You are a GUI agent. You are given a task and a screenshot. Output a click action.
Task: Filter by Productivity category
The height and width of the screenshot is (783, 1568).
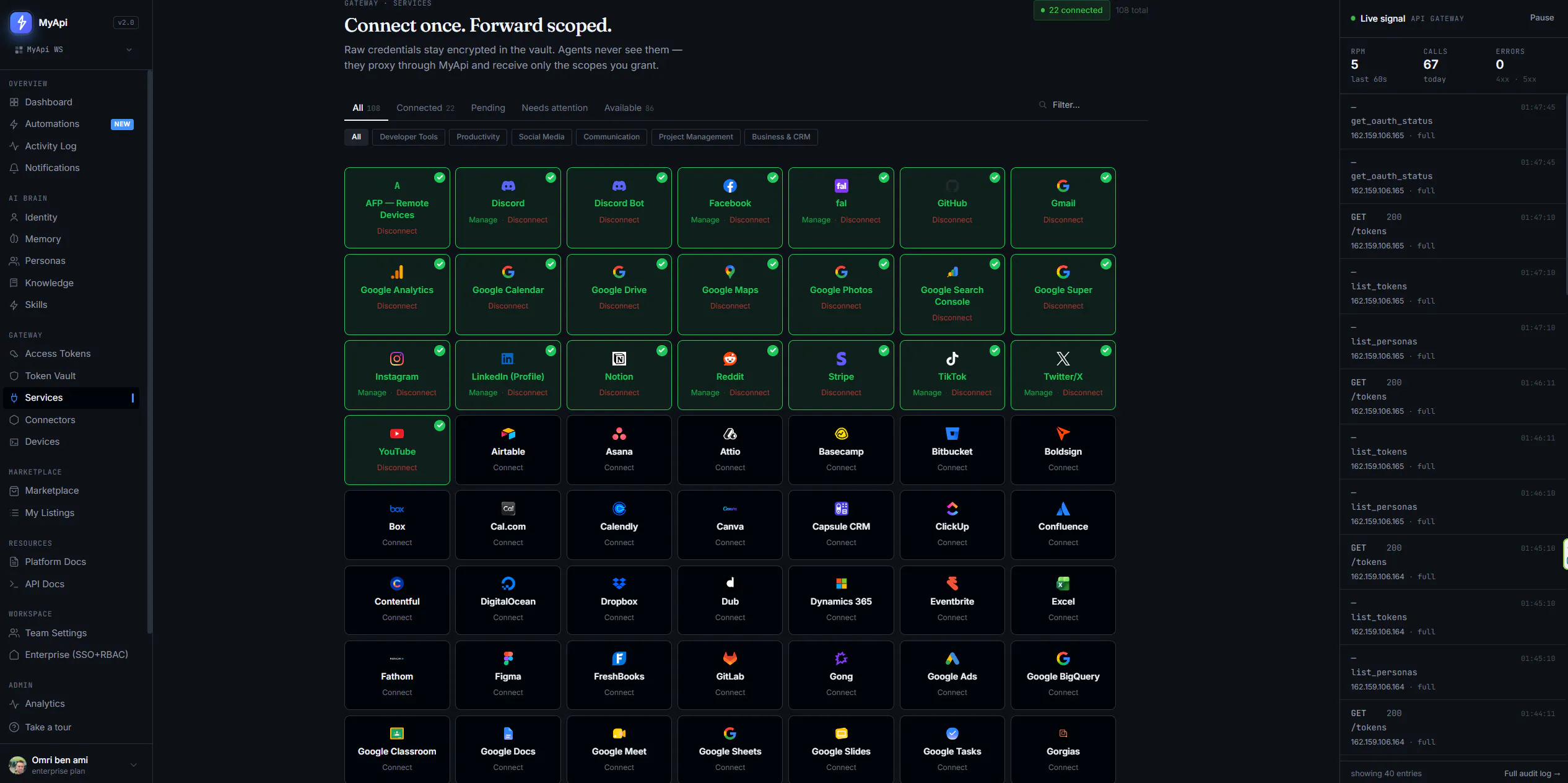click(x=478, y=137)
